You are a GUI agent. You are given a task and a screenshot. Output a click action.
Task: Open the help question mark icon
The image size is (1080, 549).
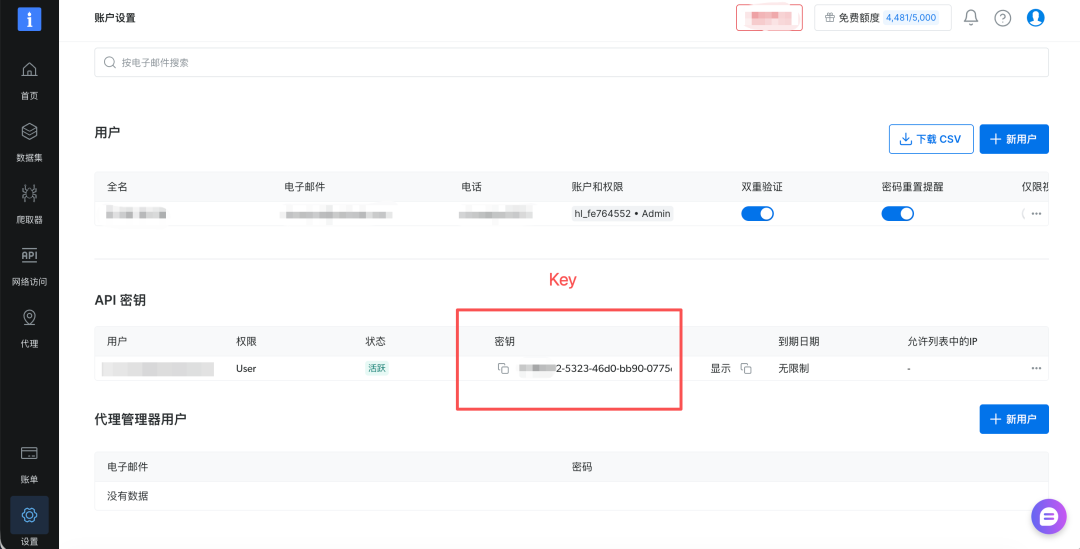(1003, 18)
